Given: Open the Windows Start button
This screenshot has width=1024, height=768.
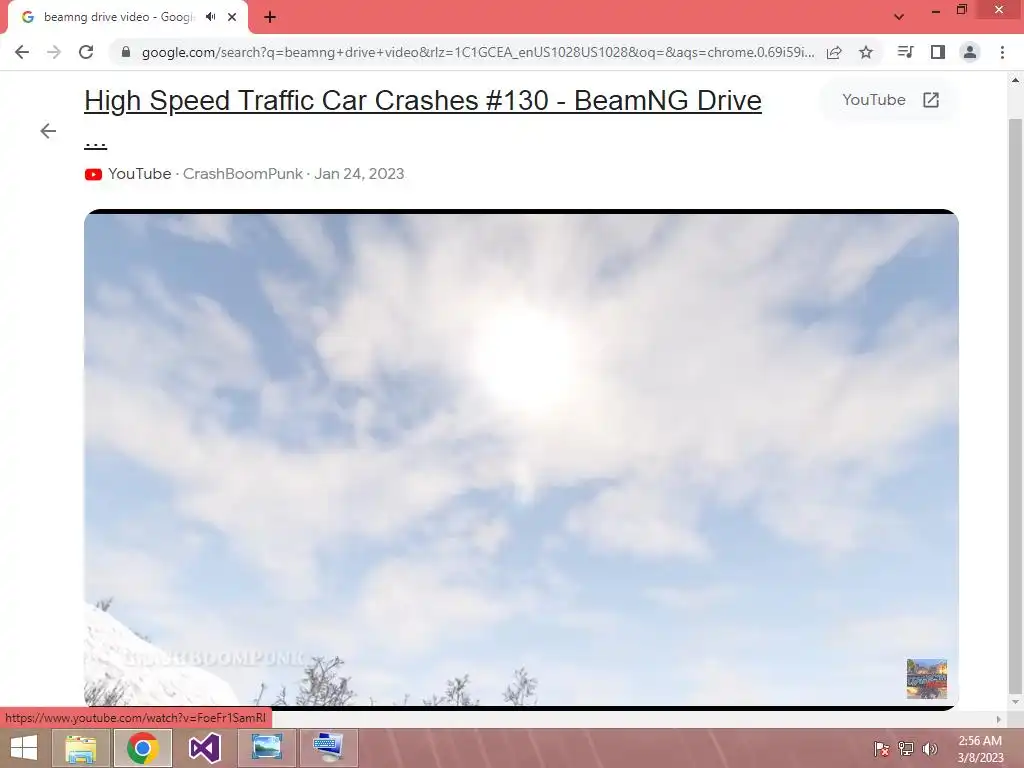Looking at the screenshot, I should point(24,748).
